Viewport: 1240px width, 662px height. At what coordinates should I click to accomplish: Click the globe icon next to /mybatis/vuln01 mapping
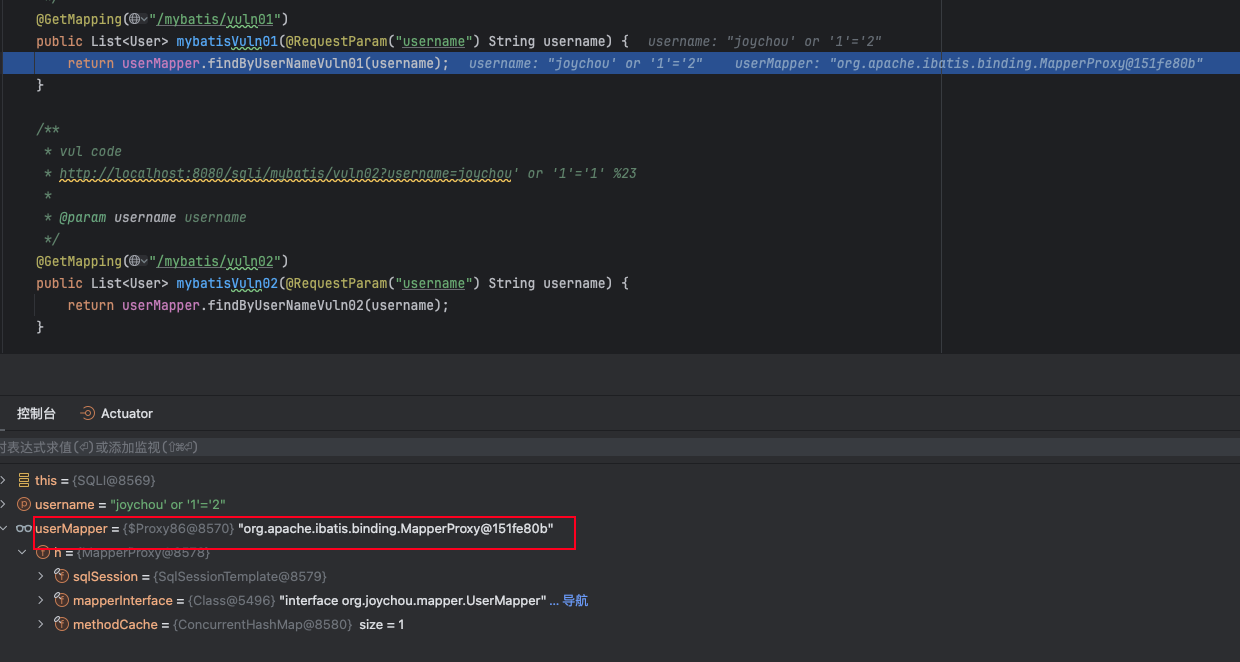click(x=135, y=19)
